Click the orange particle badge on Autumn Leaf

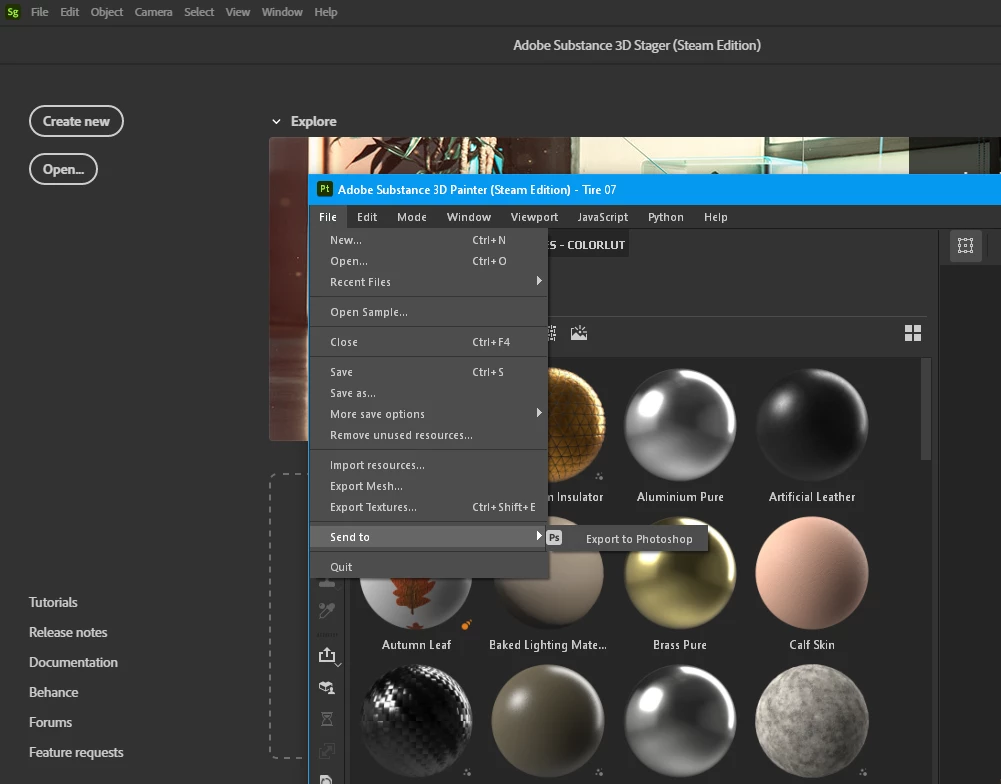click(x=467, y=624)
